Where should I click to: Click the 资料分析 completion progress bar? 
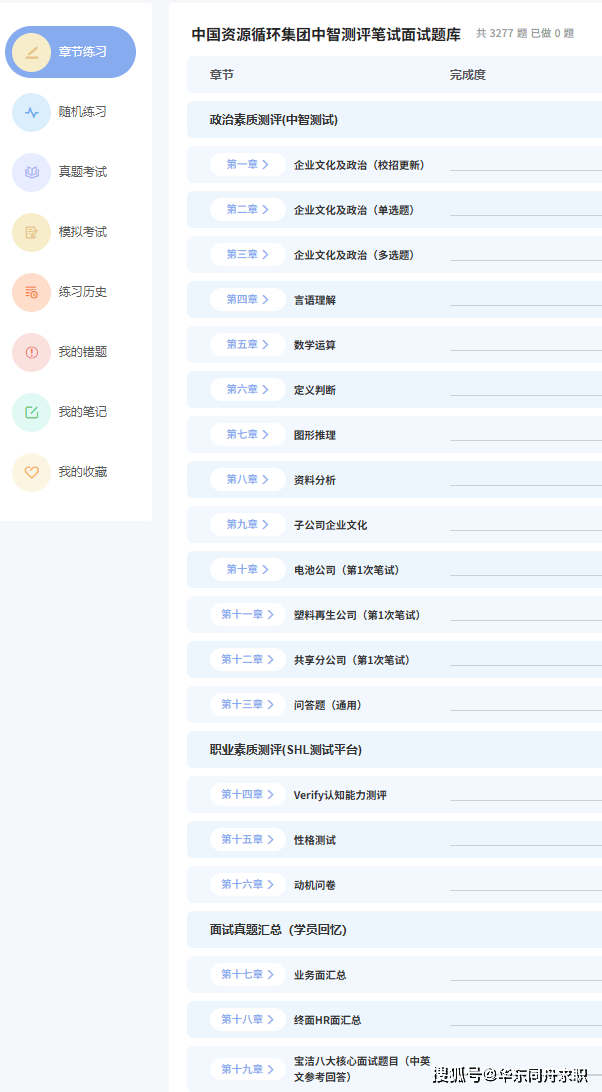click(x=525, y=485)
